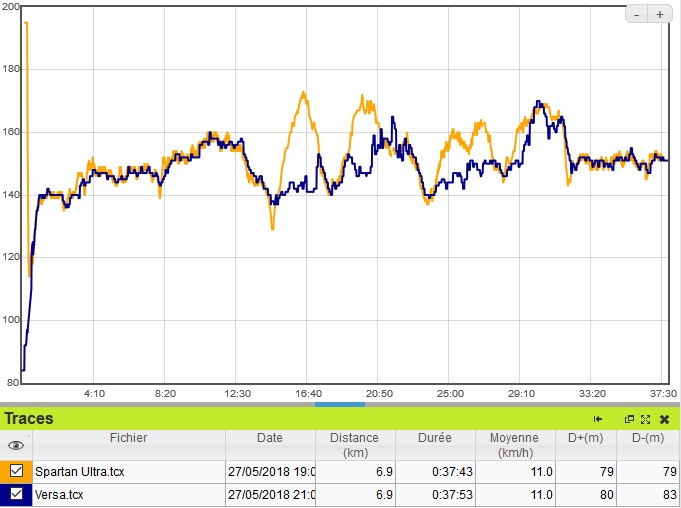The image size is (681, 508).
Task: Sort traces by Fichier column header
Action: click(x=128, y=438)
